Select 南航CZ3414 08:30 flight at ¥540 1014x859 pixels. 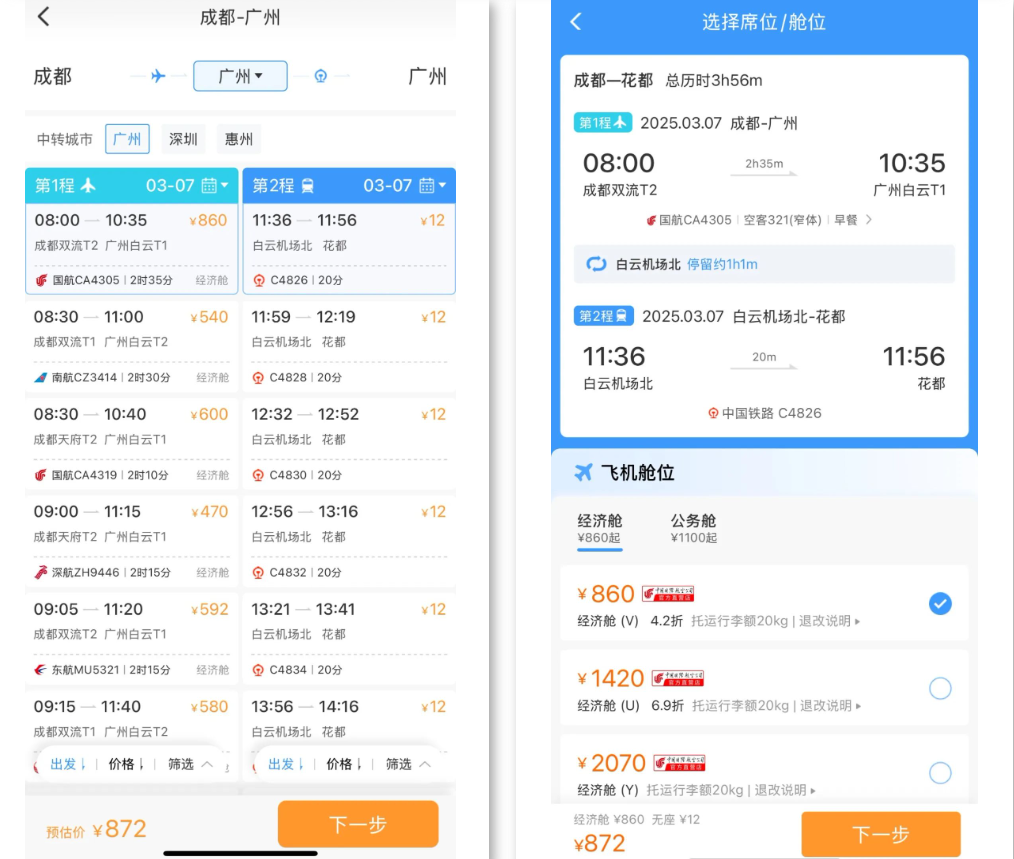[x=131, y=346]
